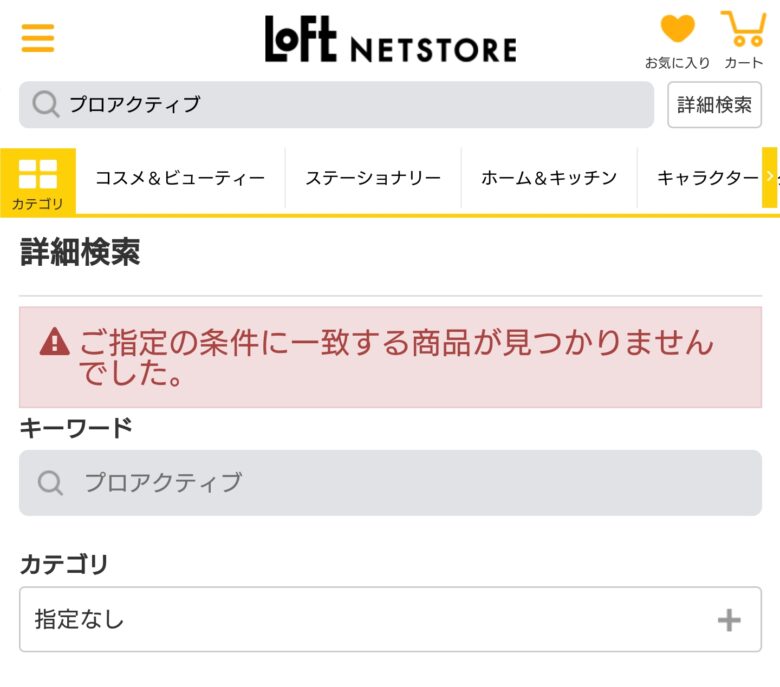Click the magnifier icon in the キーワード field
The width and height of the screenshot is (780, 687).
tap(51, 483)
